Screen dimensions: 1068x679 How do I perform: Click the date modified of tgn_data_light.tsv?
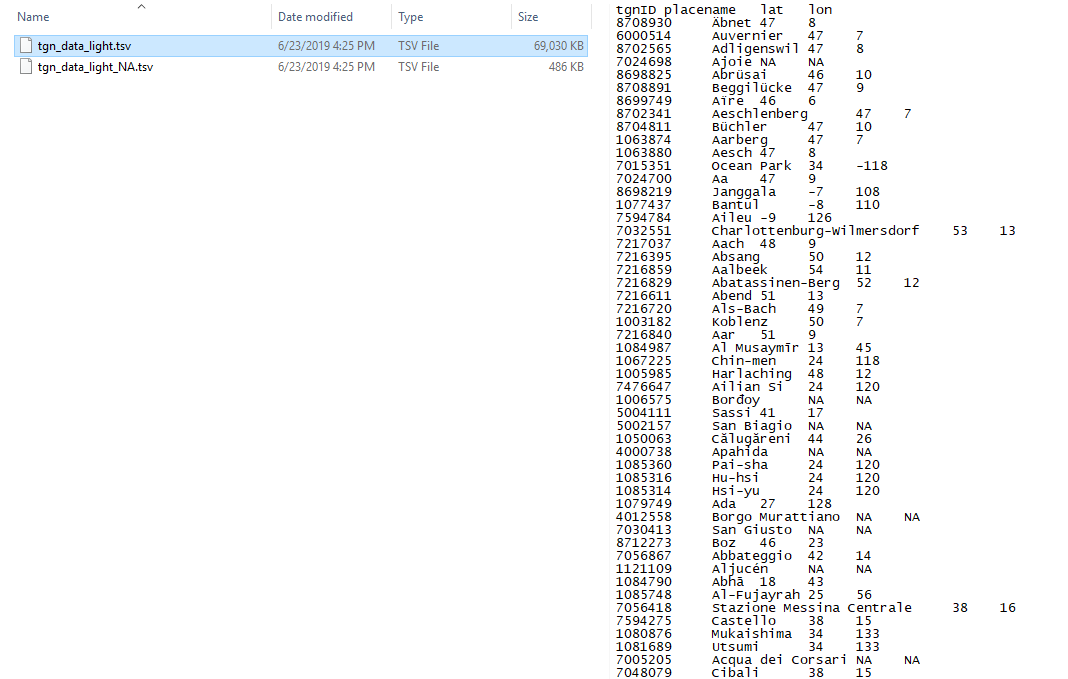(326, 46)
